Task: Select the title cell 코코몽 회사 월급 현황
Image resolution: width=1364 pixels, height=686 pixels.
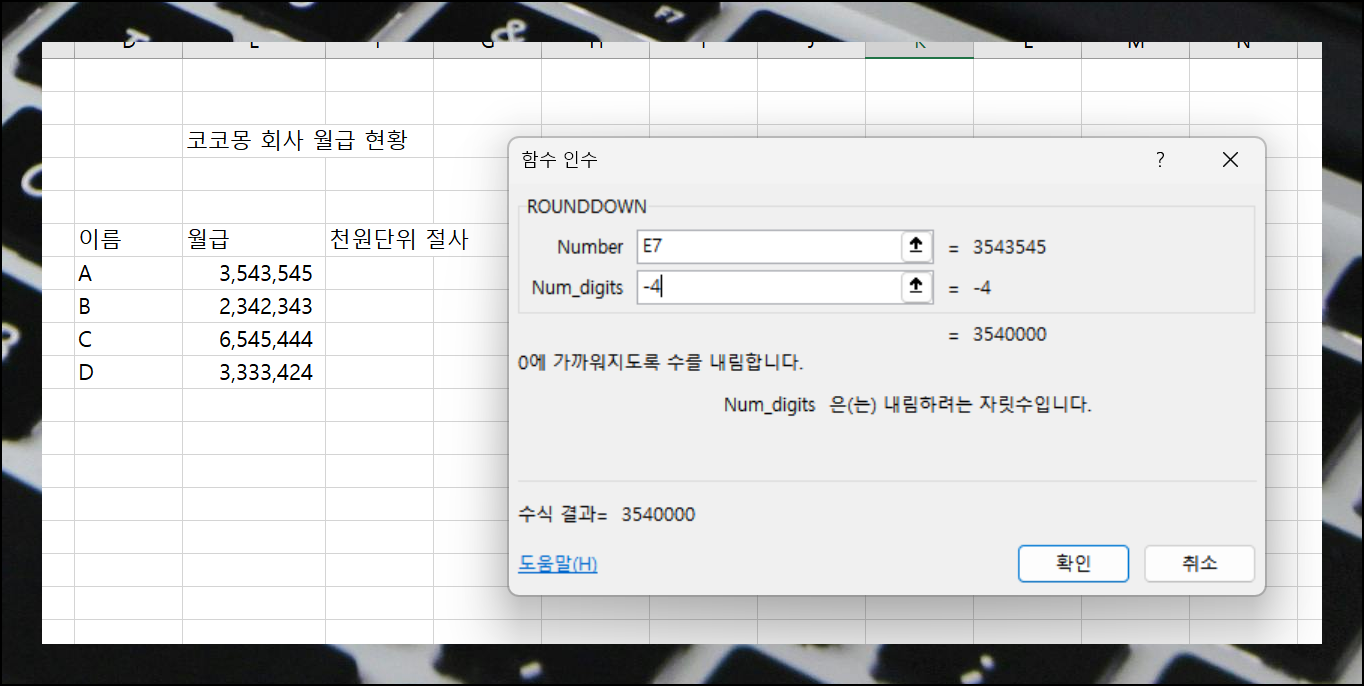Action: tap(297, 141)
